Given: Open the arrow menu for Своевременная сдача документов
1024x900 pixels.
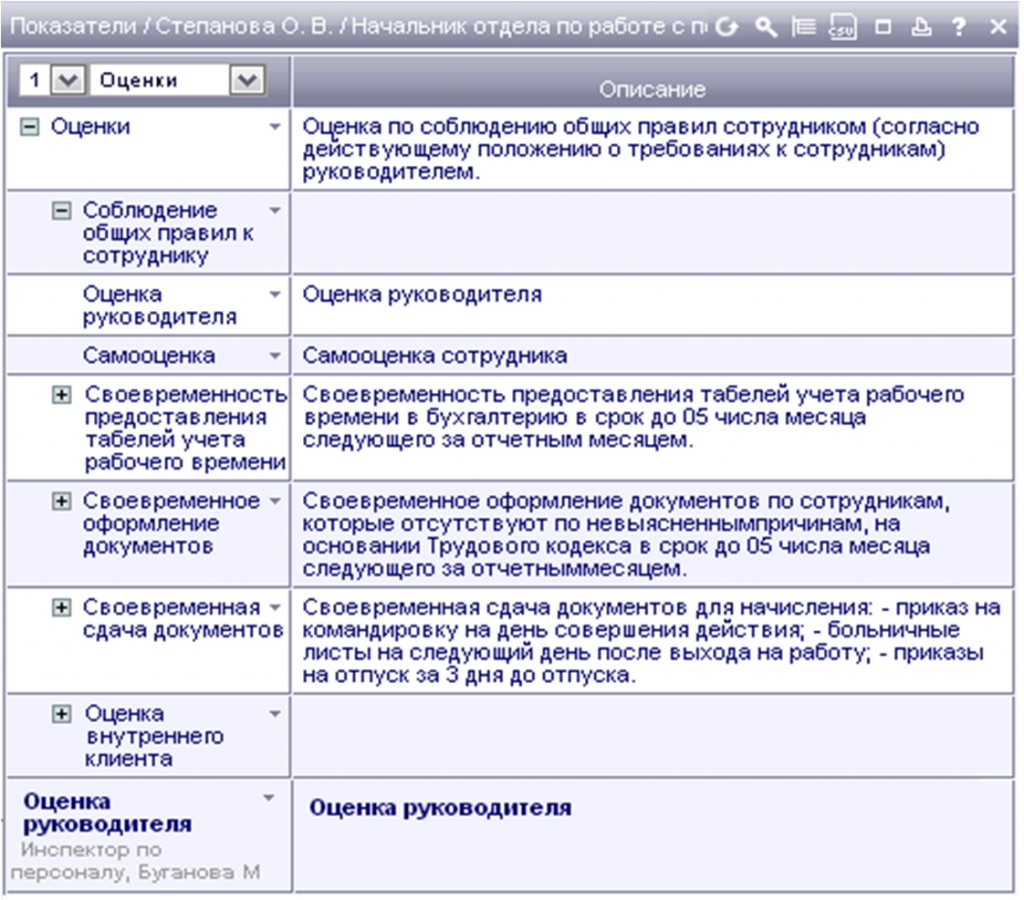Looking at the screenshot, I should coord(275,608).
